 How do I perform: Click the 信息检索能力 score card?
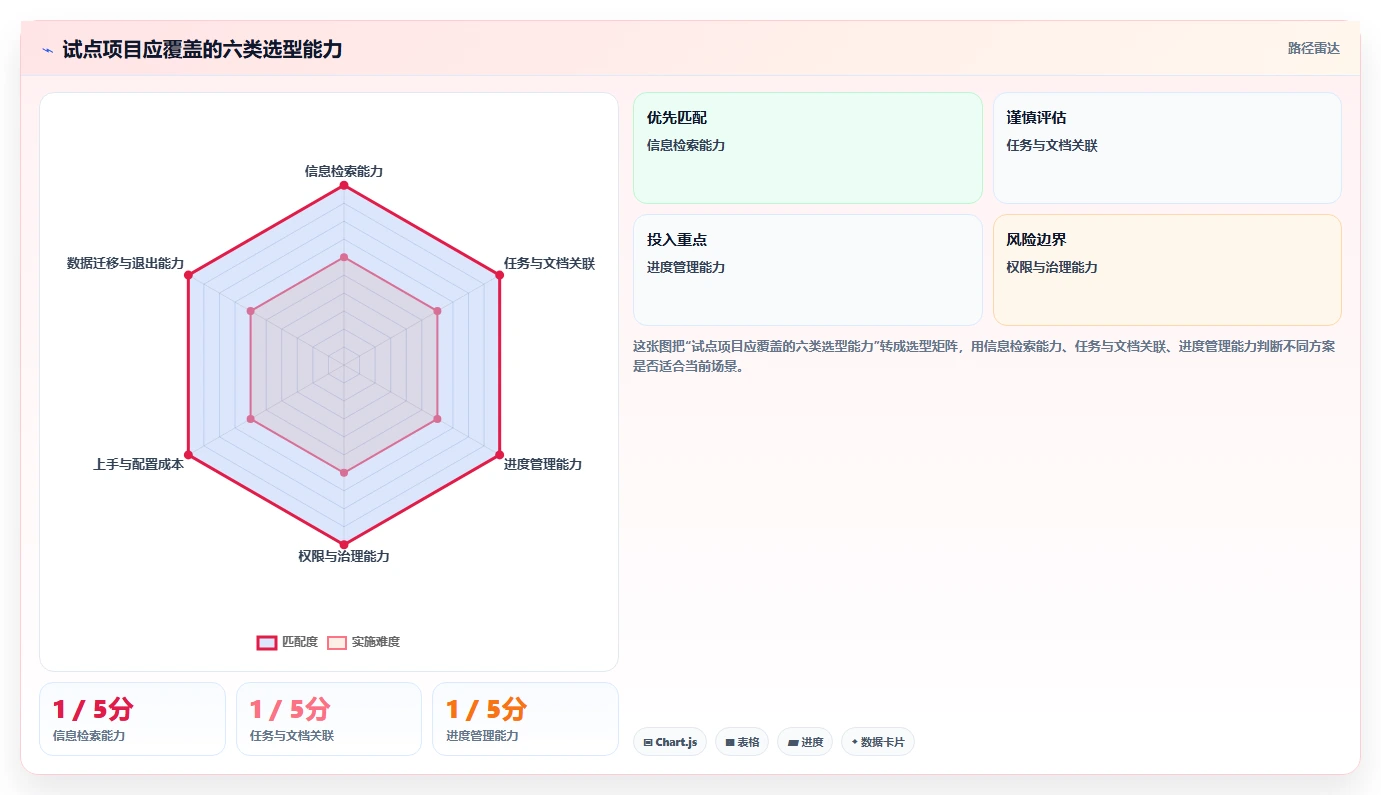point(132,719)
